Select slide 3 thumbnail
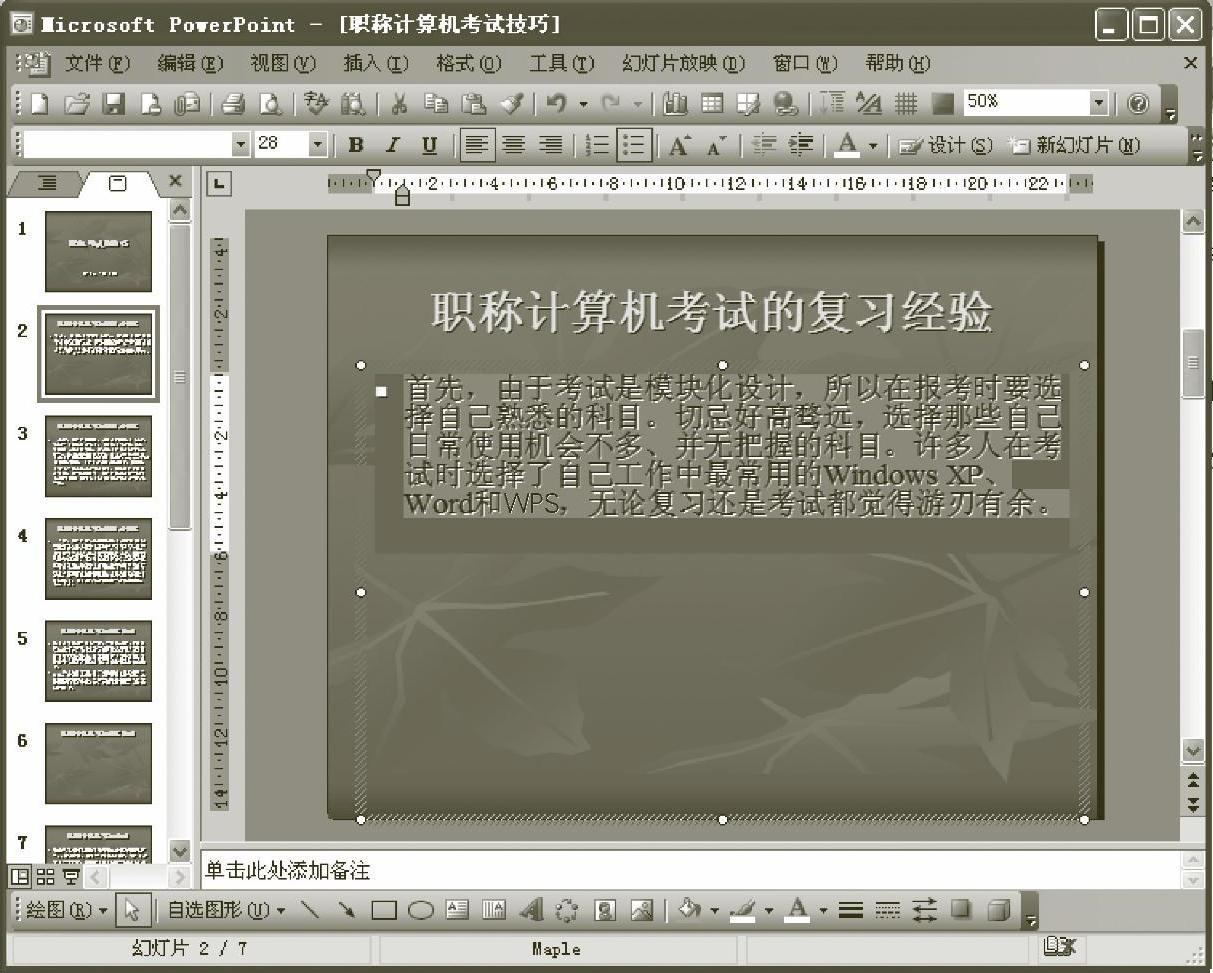Image resolution: width=1213 pixels, height=973 pixels. (98, 456)
